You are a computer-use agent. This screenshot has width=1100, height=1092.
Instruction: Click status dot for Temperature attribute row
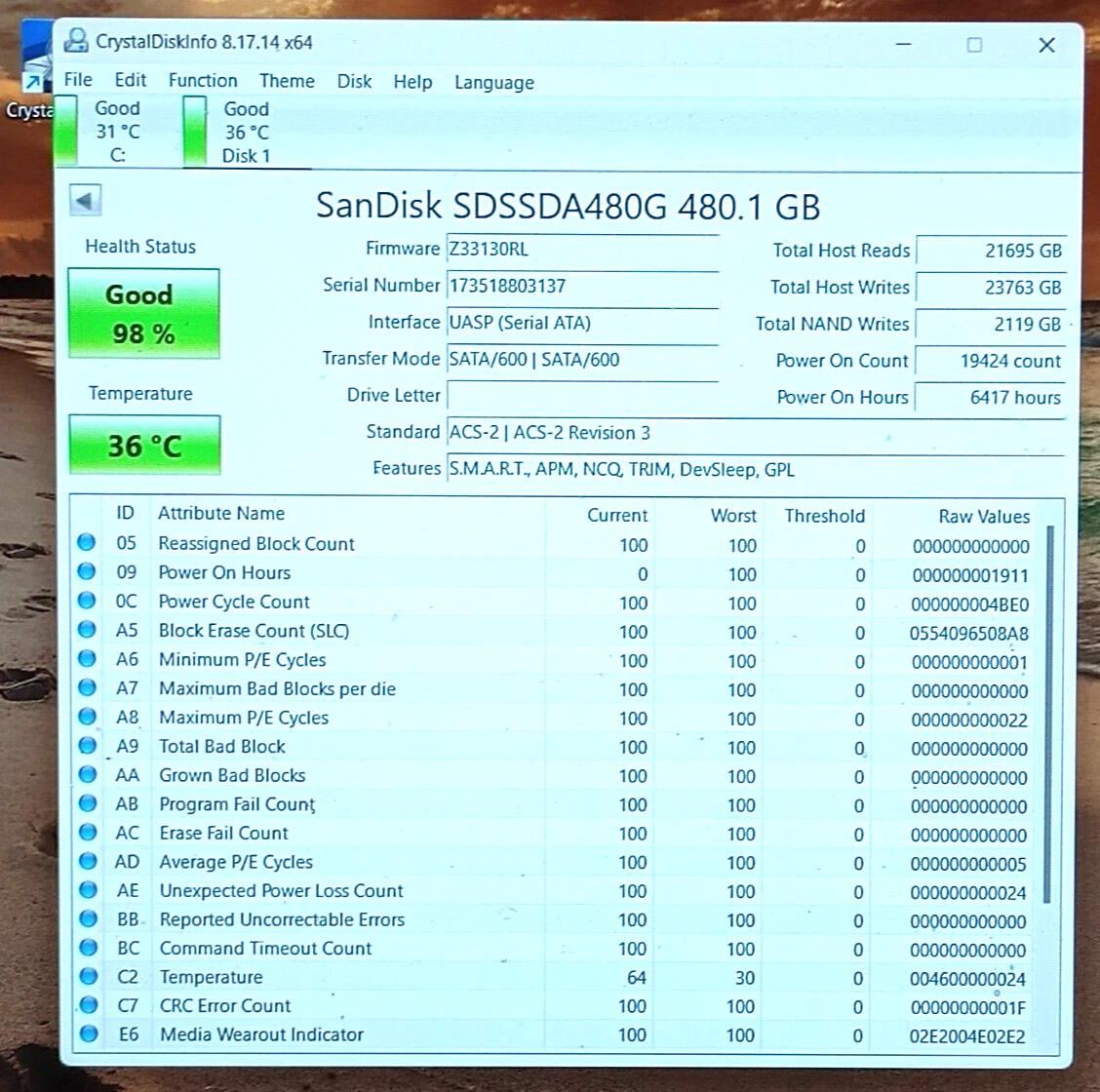[x=89, y=976]
